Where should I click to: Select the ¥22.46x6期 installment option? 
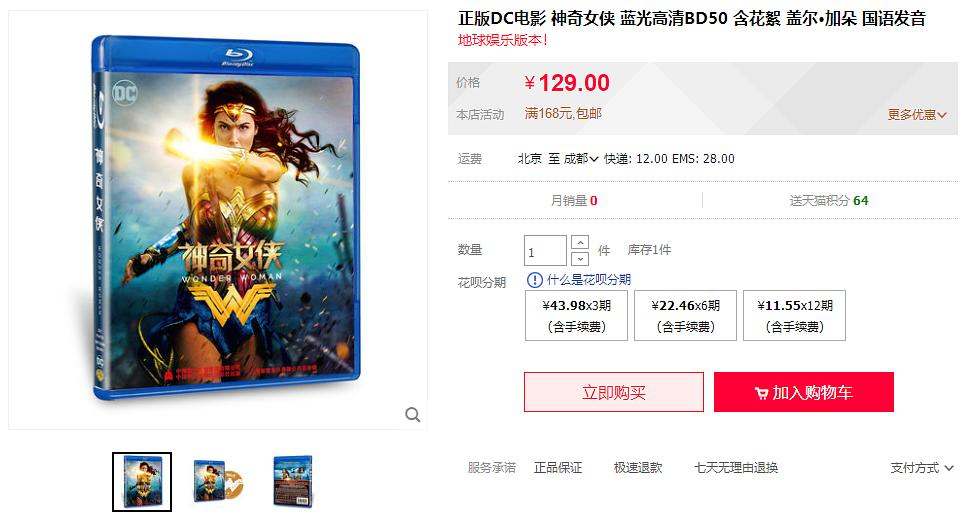click(685, 316)
